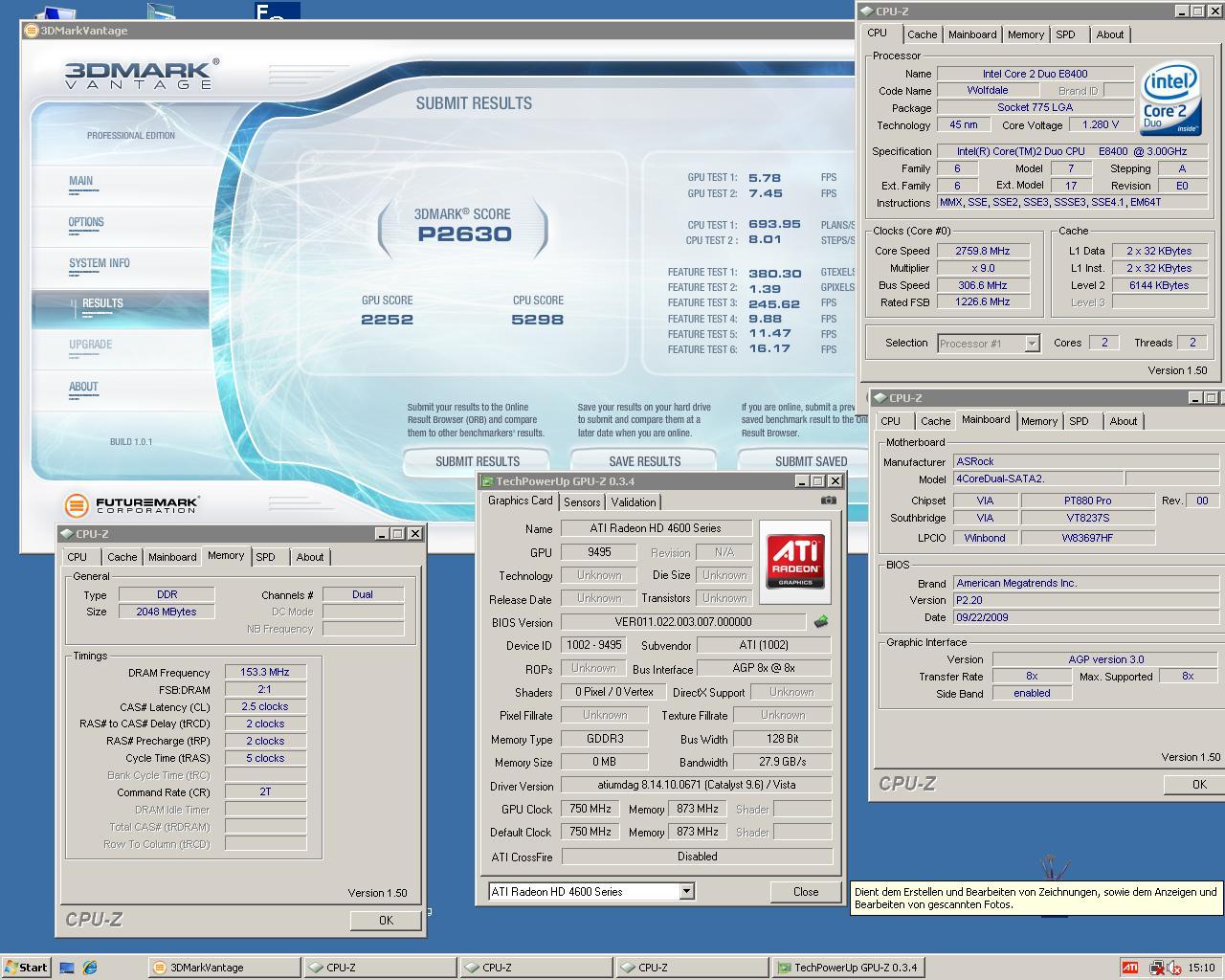The image size is (1225, 980).
Task: Open Internet Explorer quick launch icon
Action: pos(90,968)
